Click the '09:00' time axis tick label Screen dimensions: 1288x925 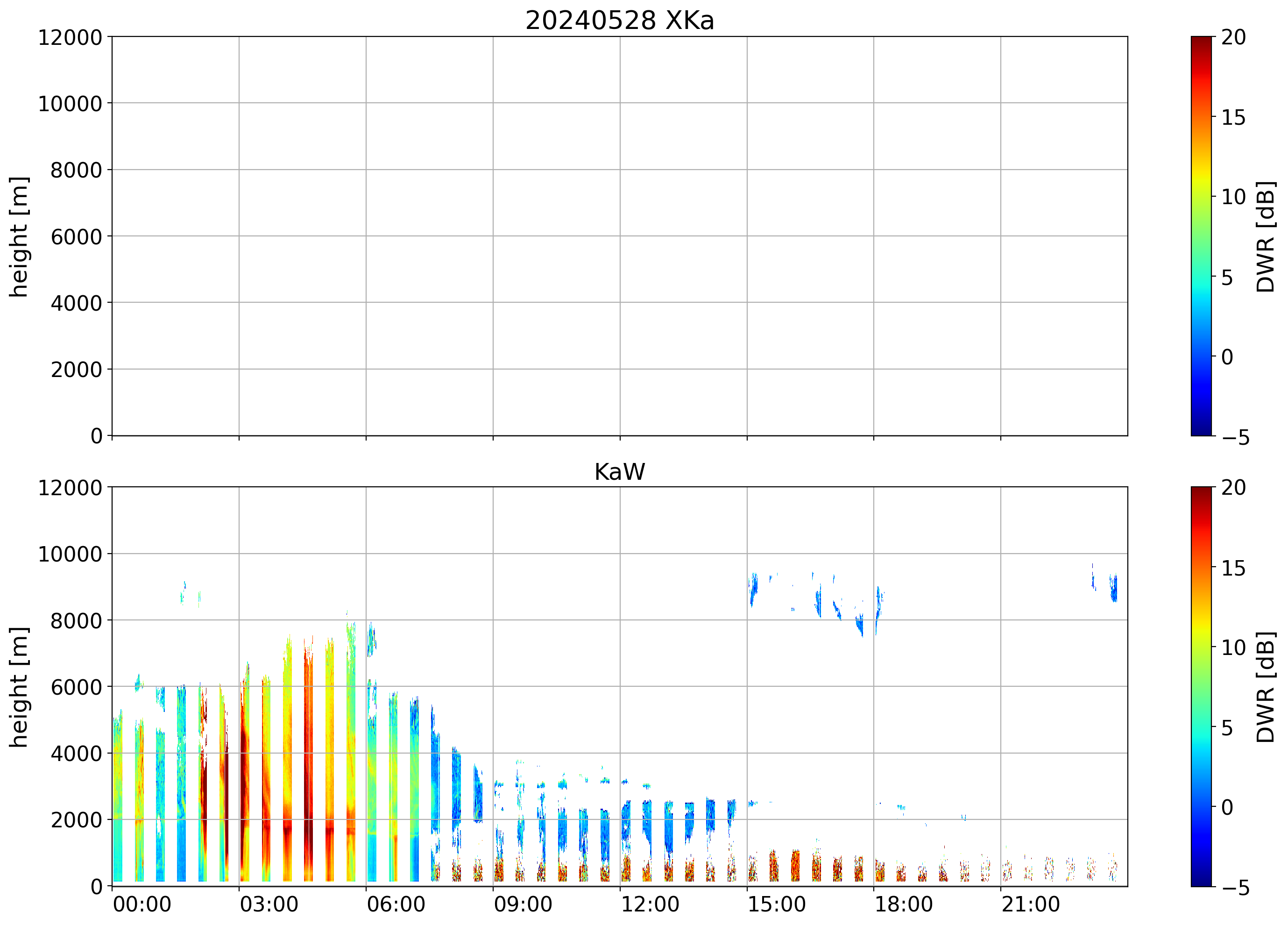coord(523,904)
